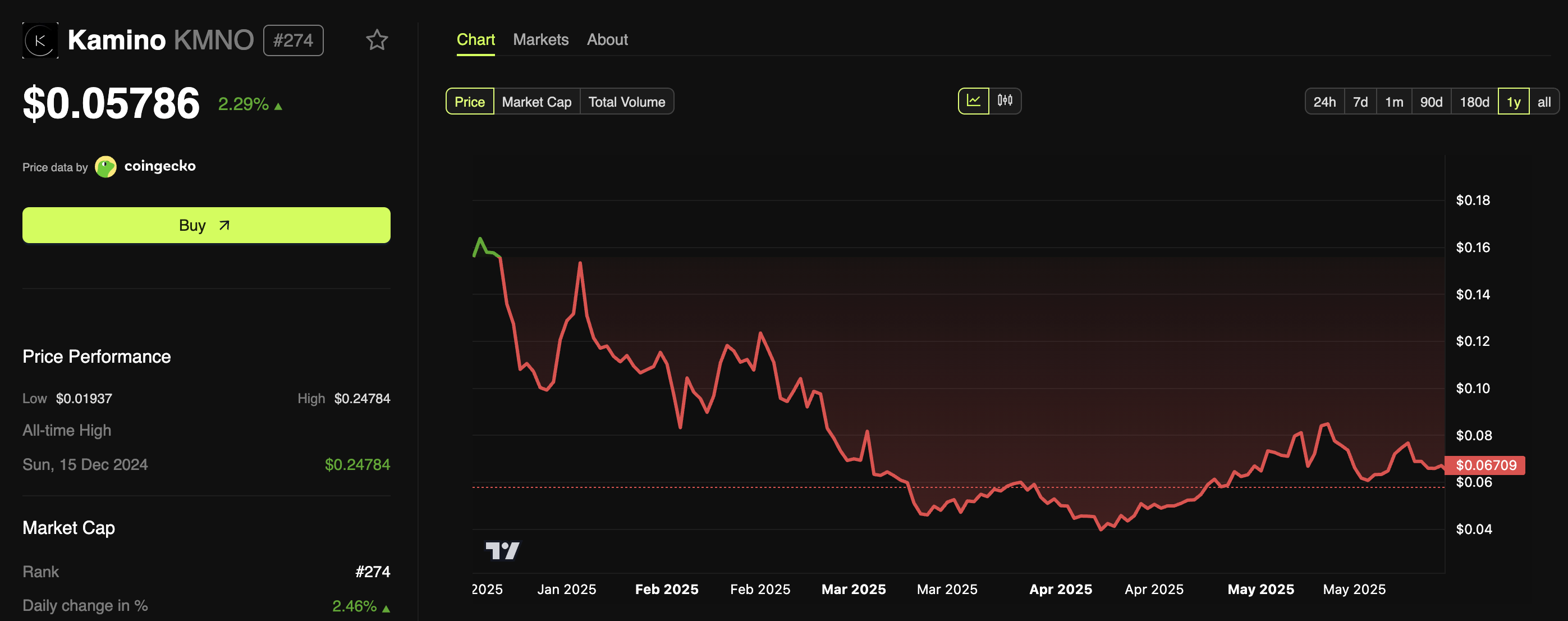Add Kamino to favorites with star icon

coord(377,40)
